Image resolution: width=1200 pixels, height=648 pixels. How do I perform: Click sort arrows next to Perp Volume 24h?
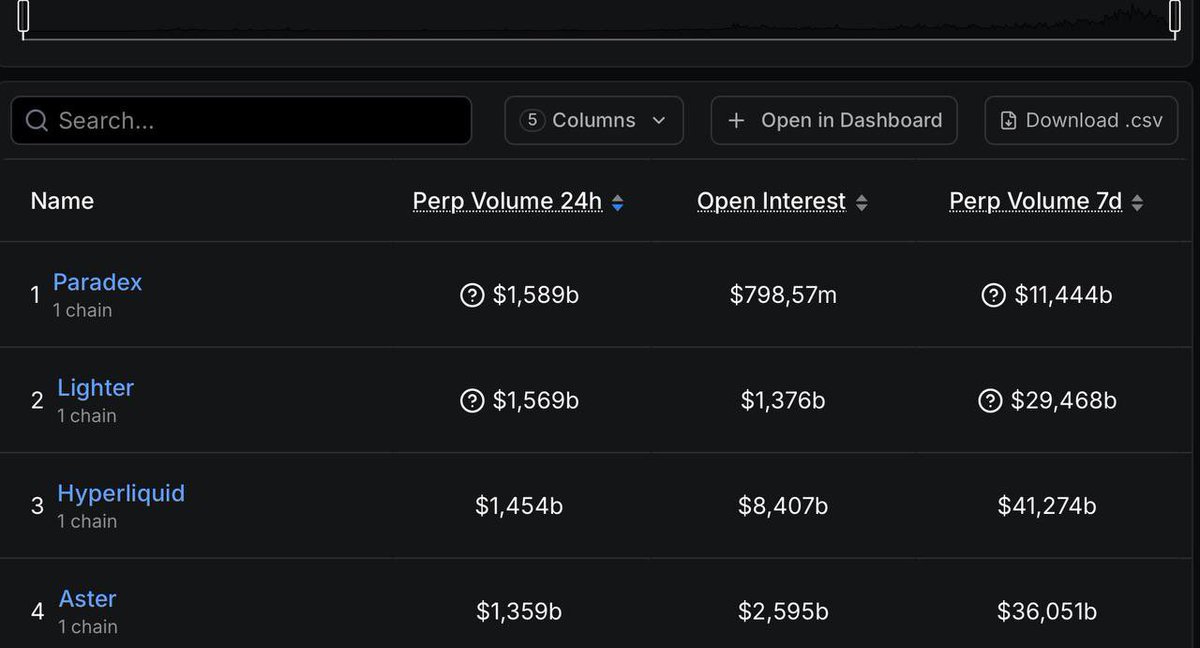pyautogui.click(x=617, y=203)
